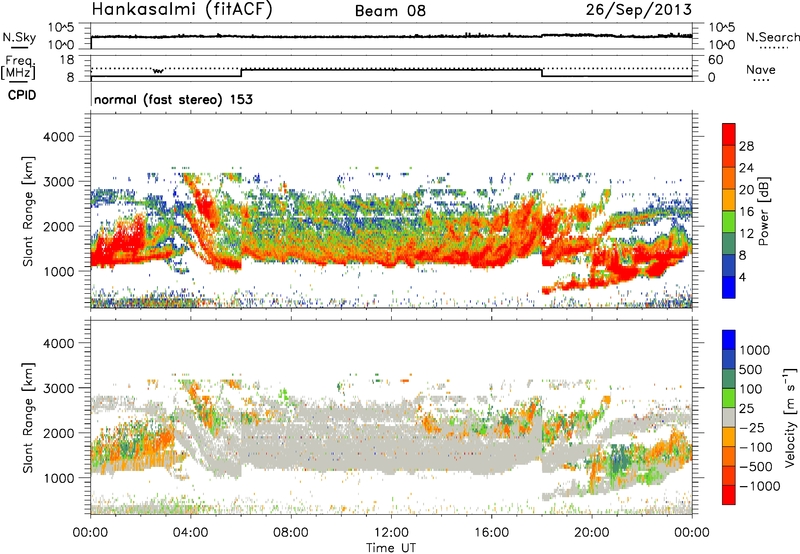Click Slant Range label of velocity panel

click(28, 418)
